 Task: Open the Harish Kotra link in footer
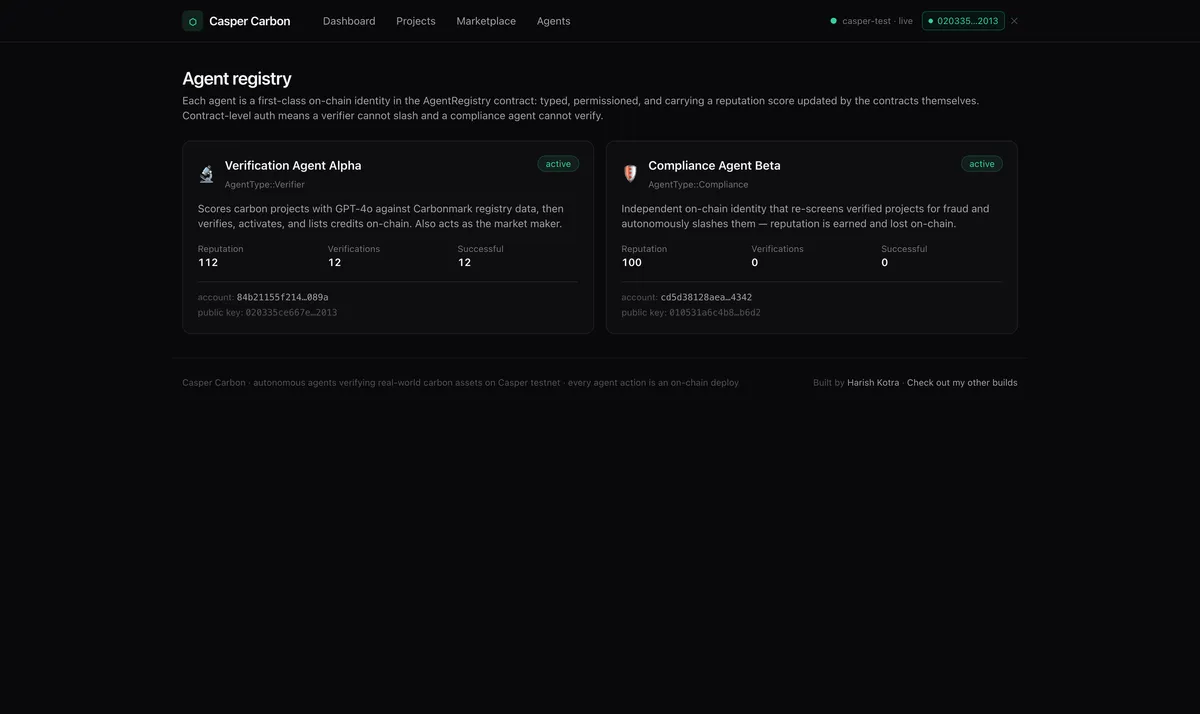(873, 383)
